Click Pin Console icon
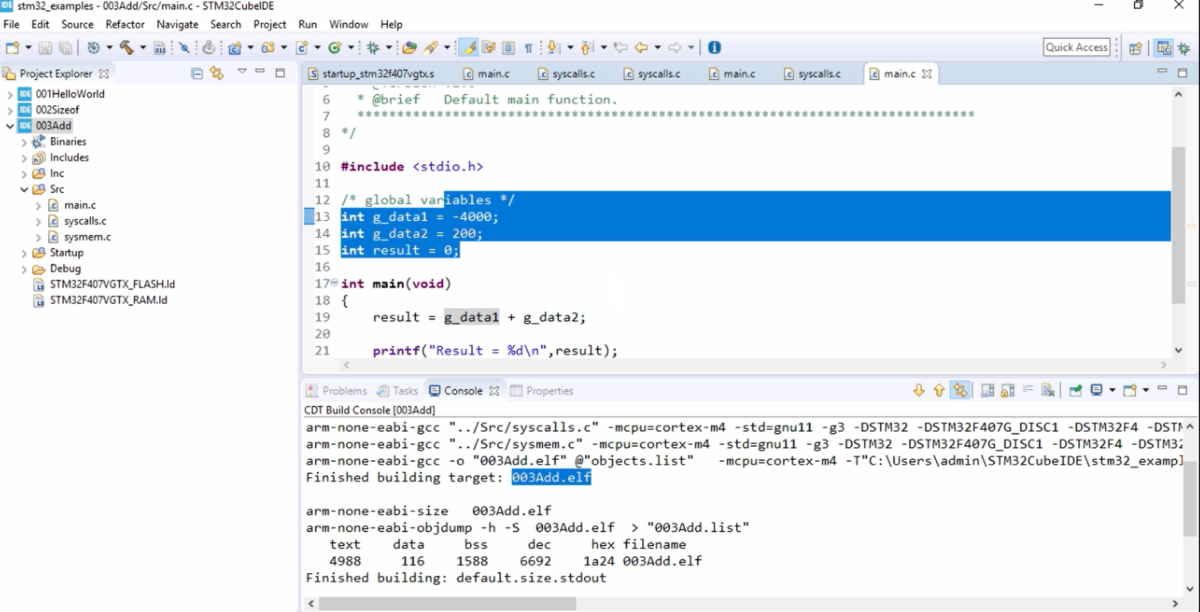This screenshot has width=1200, height=612. pyautogui.click(x=1076, y=390)
